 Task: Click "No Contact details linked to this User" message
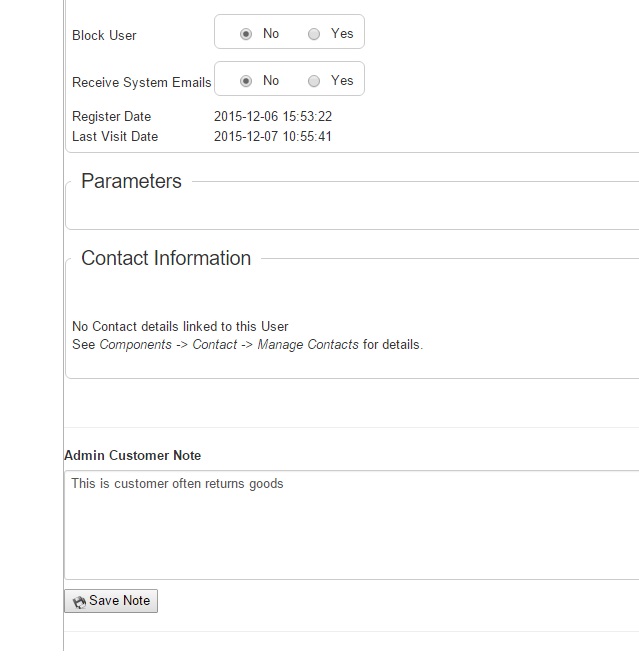180,326
